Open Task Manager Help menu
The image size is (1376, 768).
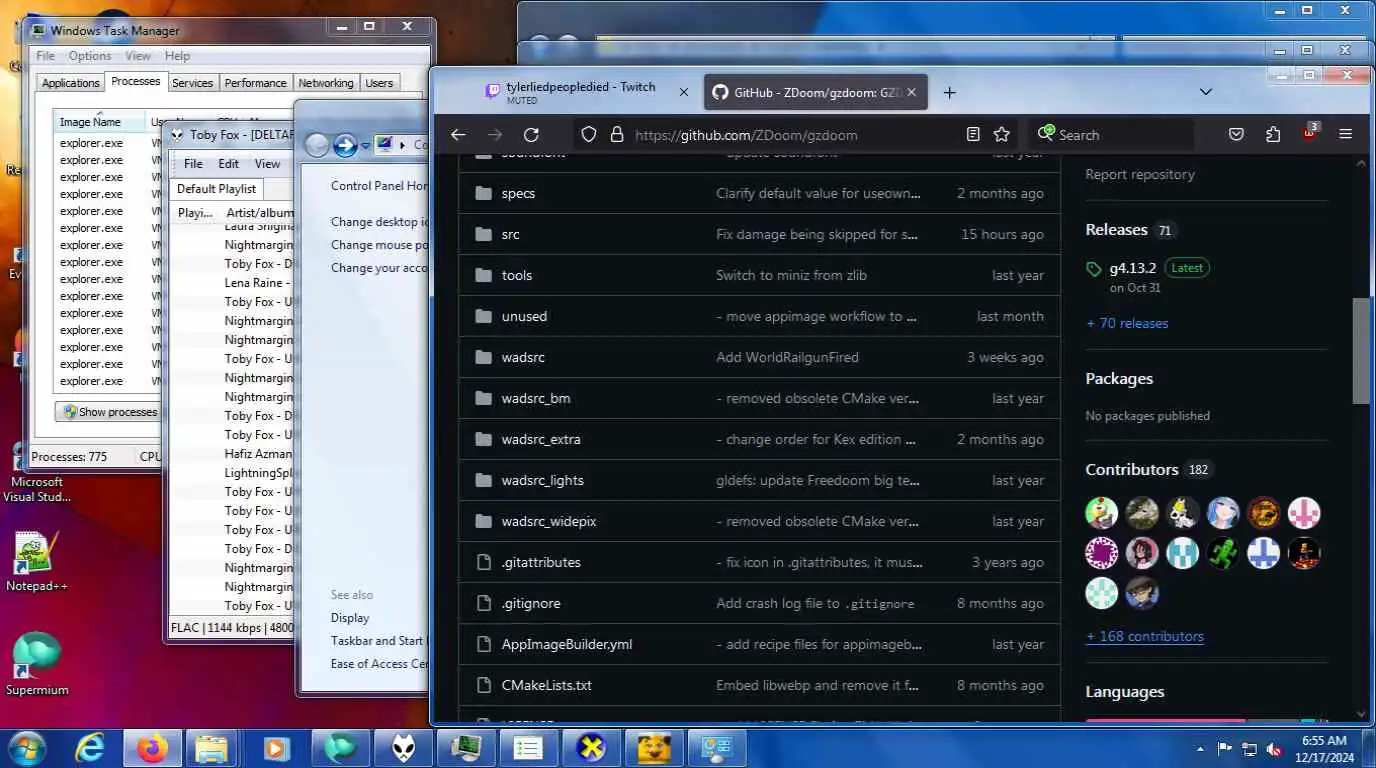pyautogui.click(x=177, y=56)
